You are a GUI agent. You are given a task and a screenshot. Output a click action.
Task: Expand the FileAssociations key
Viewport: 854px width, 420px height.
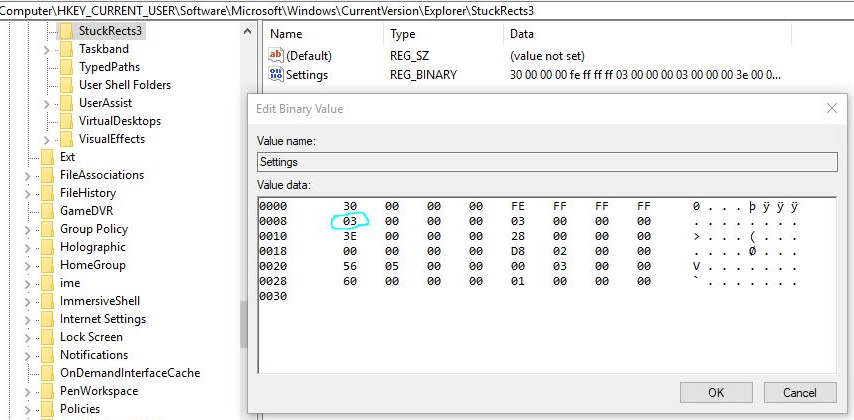(x=27, y=175)
